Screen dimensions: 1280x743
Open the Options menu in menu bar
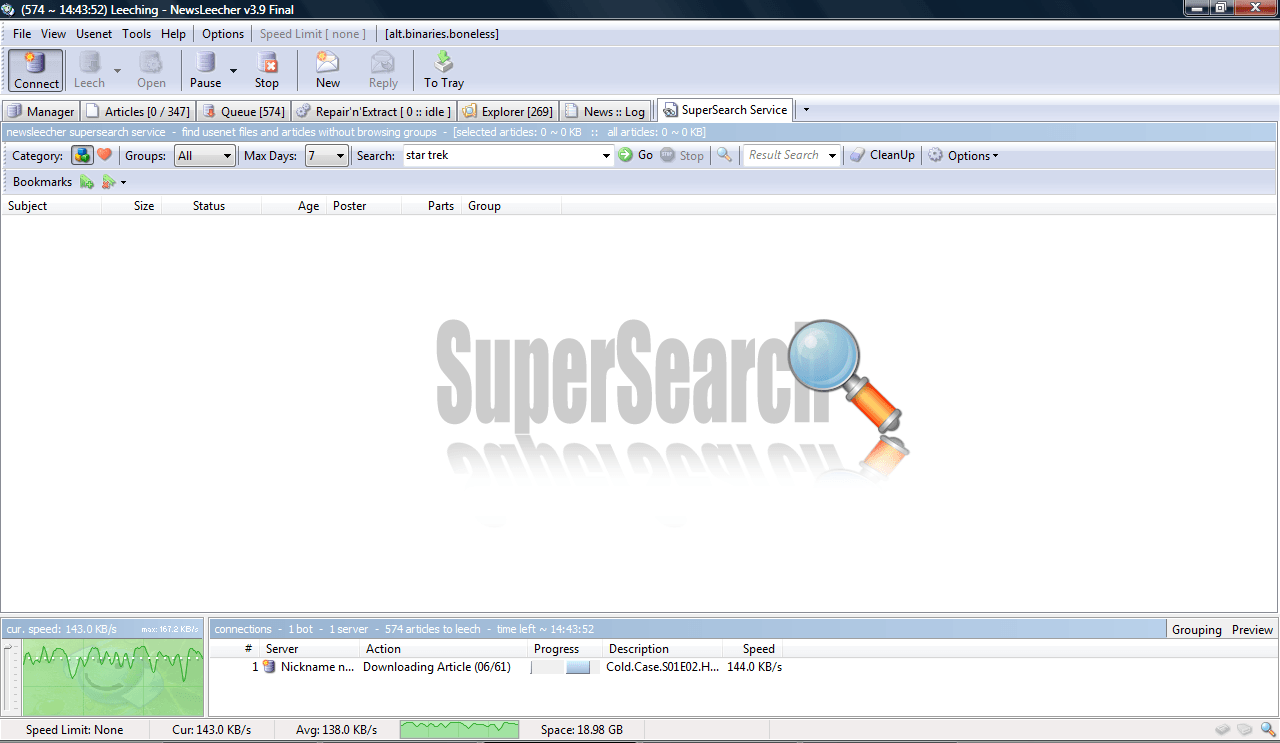223,34
